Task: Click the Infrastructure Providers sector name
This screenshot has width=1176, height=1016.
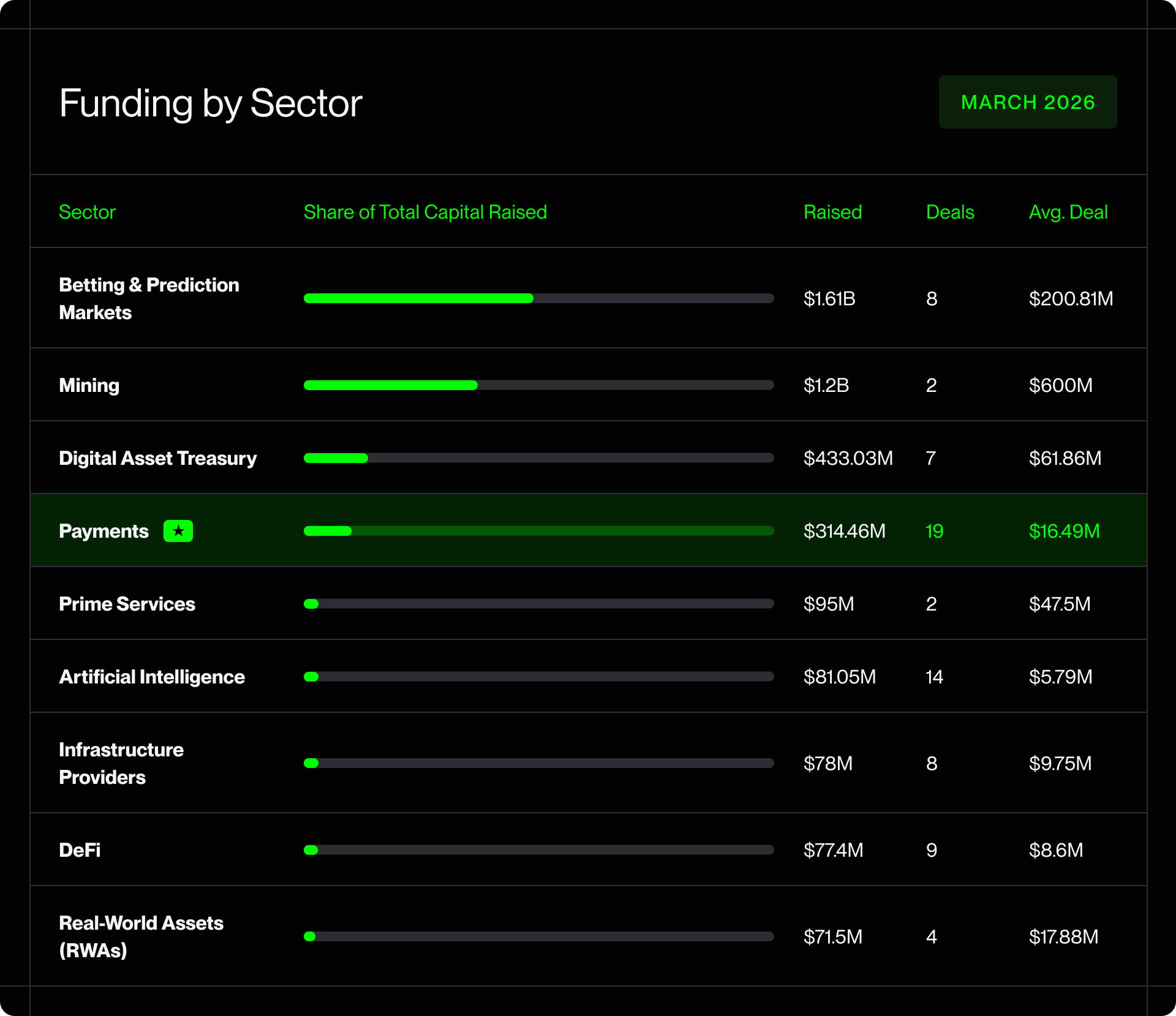Action: click(121, 763)
